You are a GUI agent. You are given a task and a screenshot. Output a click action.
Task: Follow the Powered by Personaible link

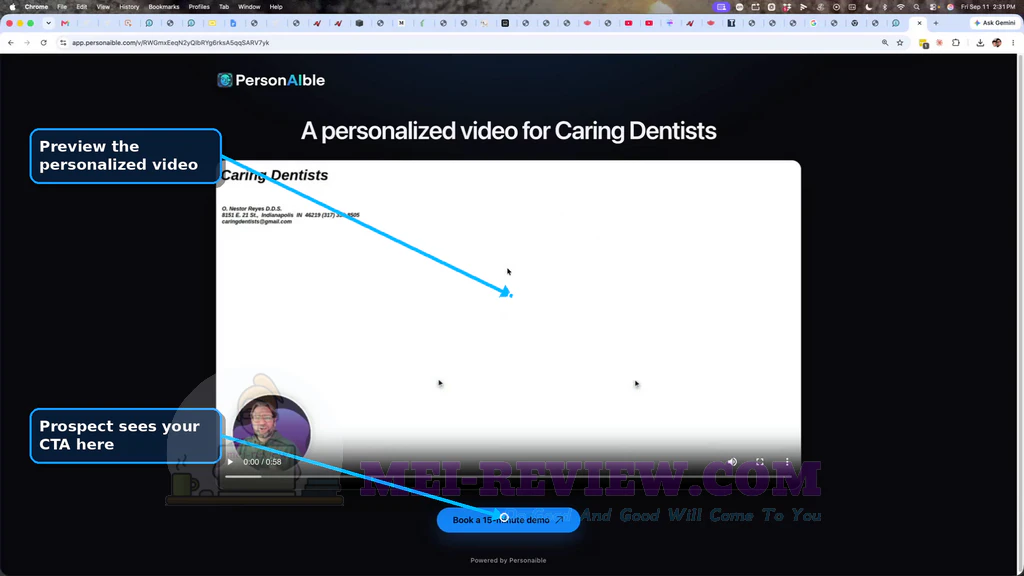click(508, 560)
